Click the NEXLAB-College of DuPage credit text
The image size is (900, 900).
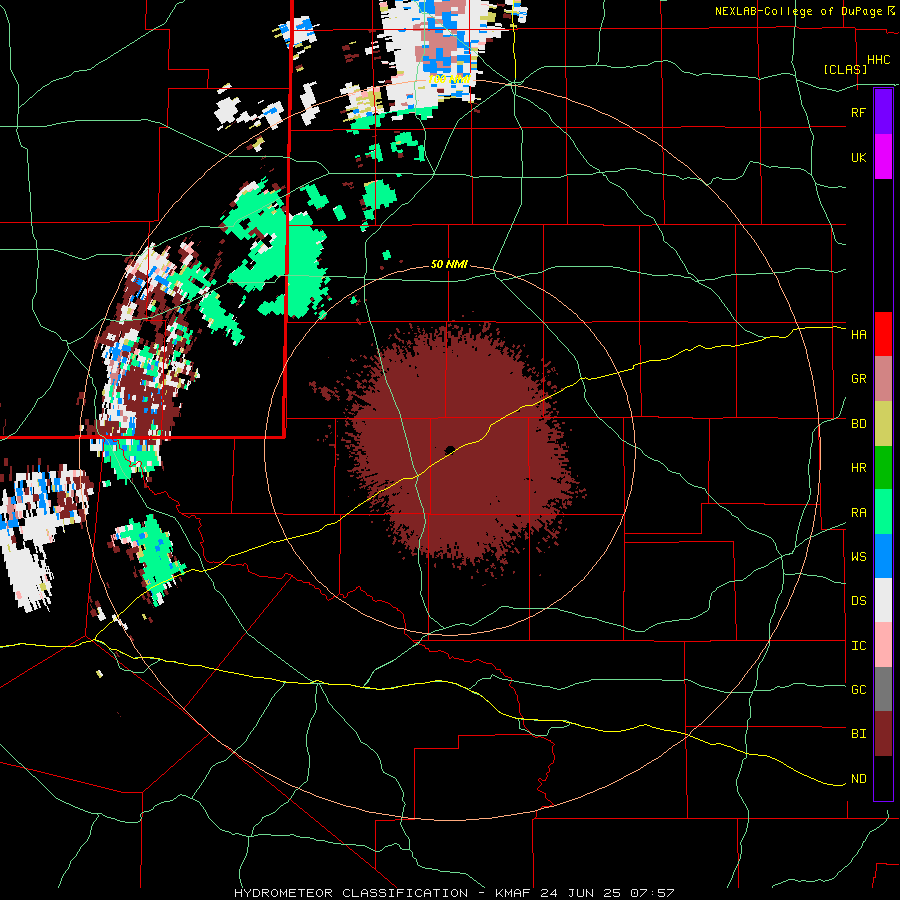pyautogui.click(x=798, y=11)
